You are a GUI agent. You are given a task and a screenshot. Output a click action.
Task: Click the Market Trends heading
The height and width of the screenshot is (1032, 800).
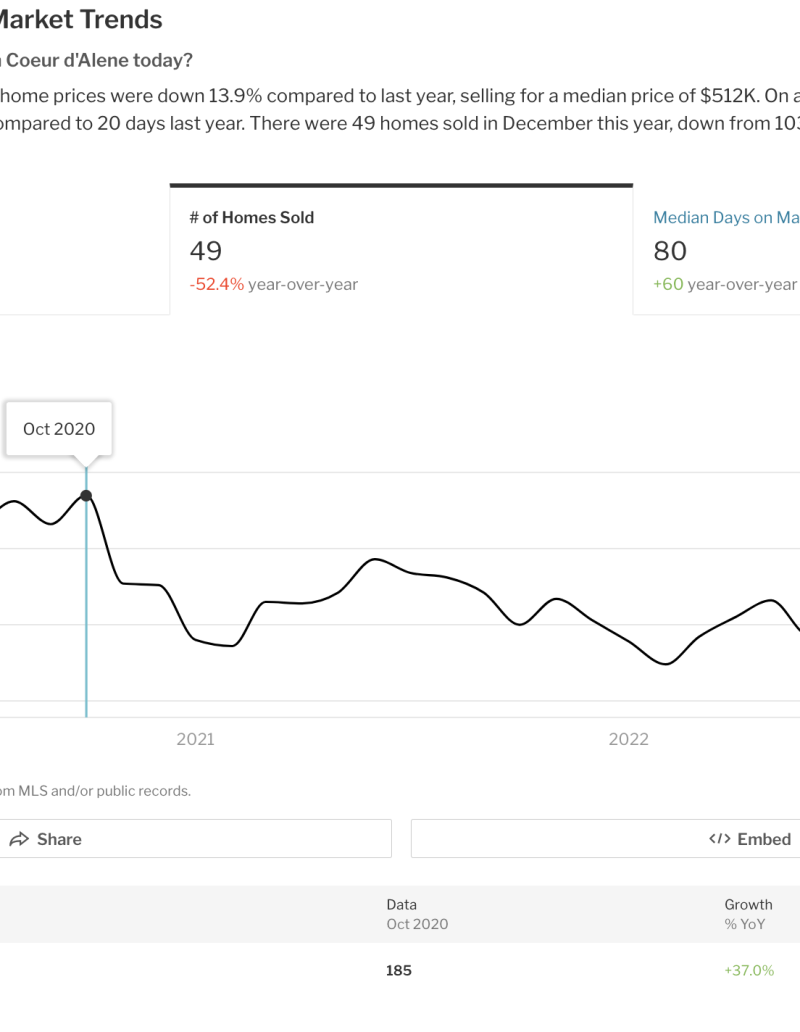coord(82,19)
